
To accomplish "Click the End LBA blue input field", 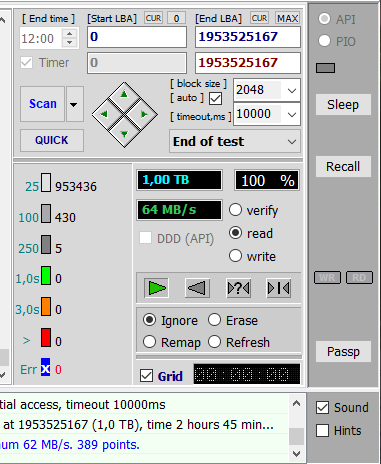I will click(x=248, y=37).
